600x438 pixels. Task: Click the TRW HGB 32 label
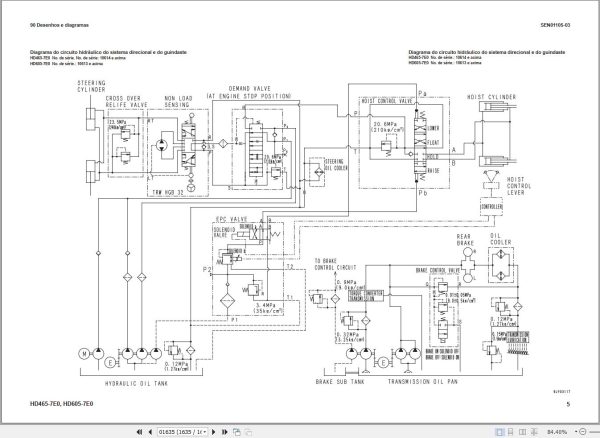tap(168, 192)
